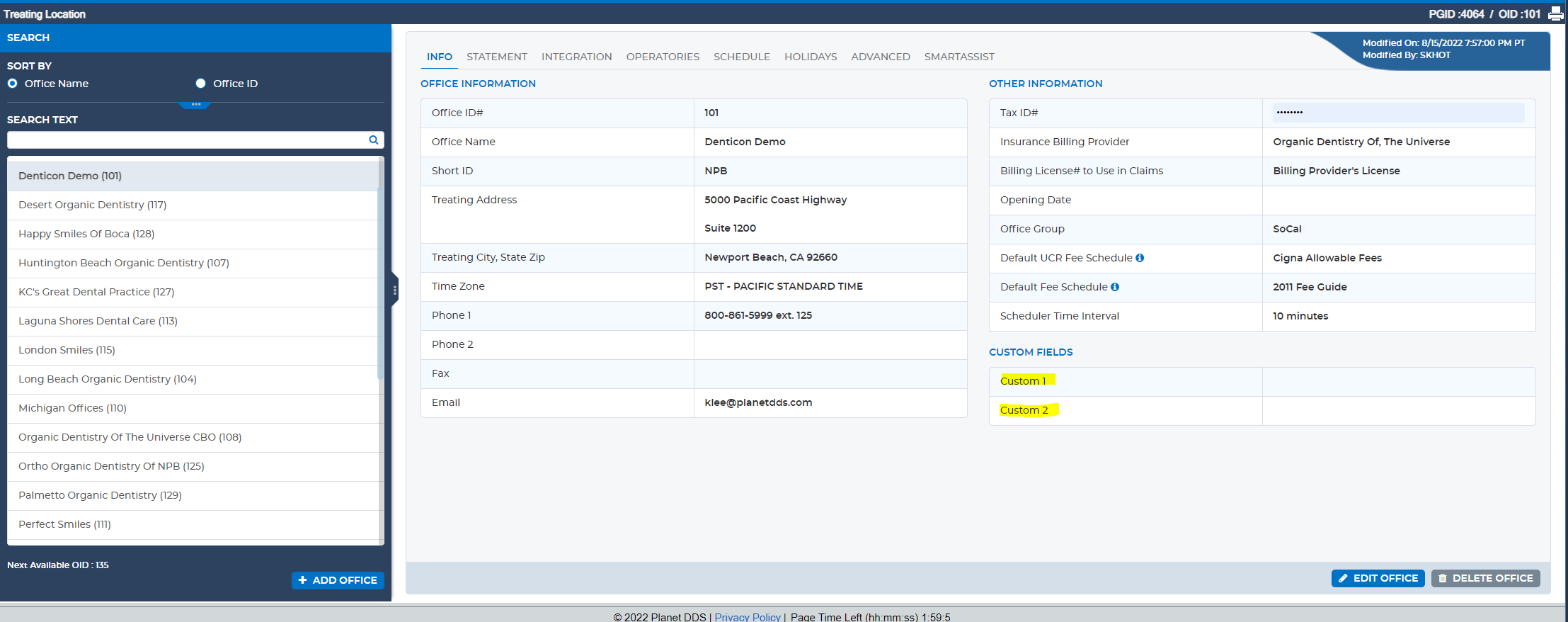This screenshot has height=622, width=1568.
Task: Open the Privacy Policy link
Action: point(748,617)
